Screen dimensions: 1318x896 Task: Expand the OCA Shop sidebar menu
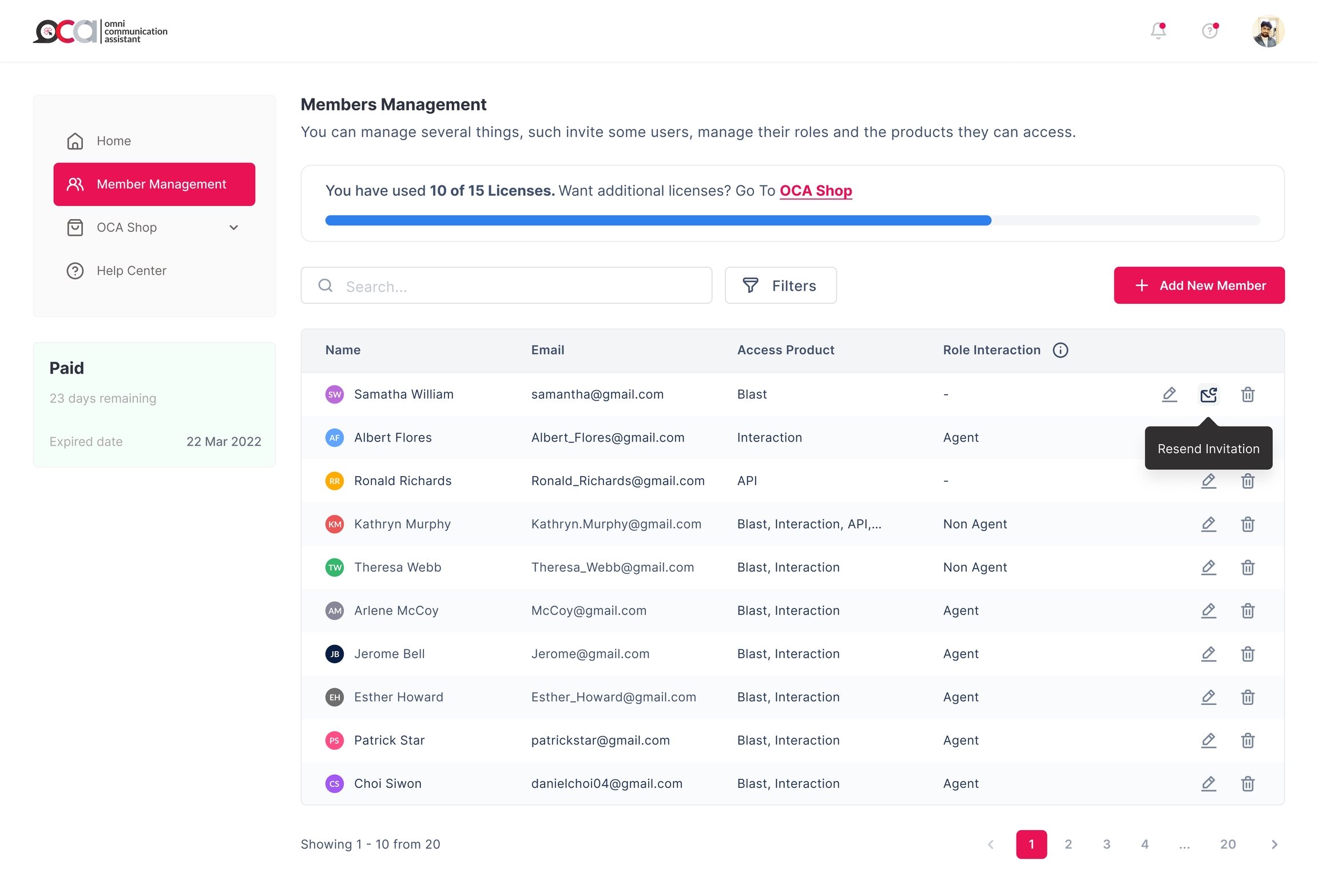[x=233, y=228]
